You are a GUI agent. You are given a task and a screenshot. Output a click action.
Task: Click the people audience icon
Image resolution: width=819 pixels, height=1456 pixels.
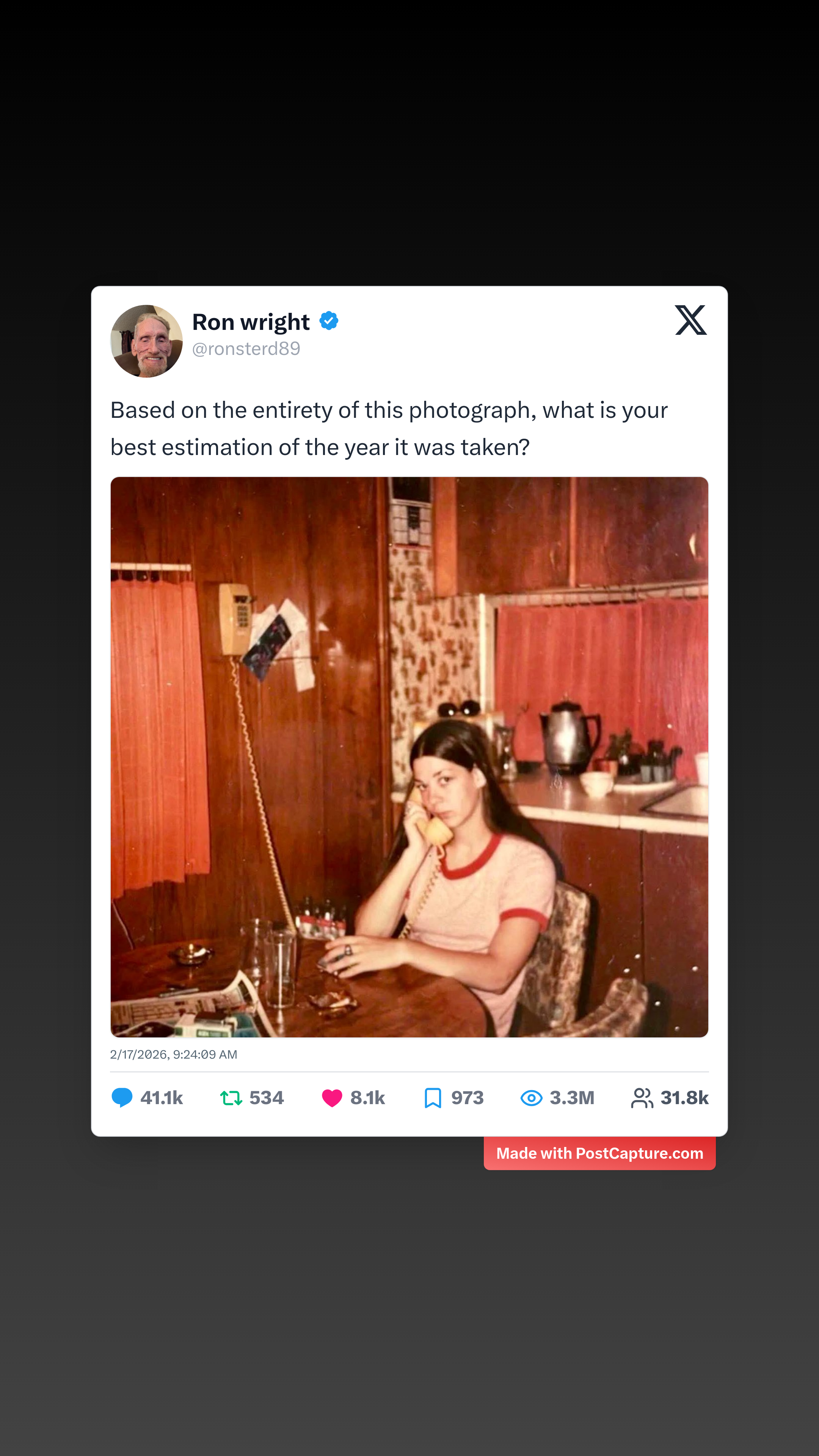pos(642,1098)
